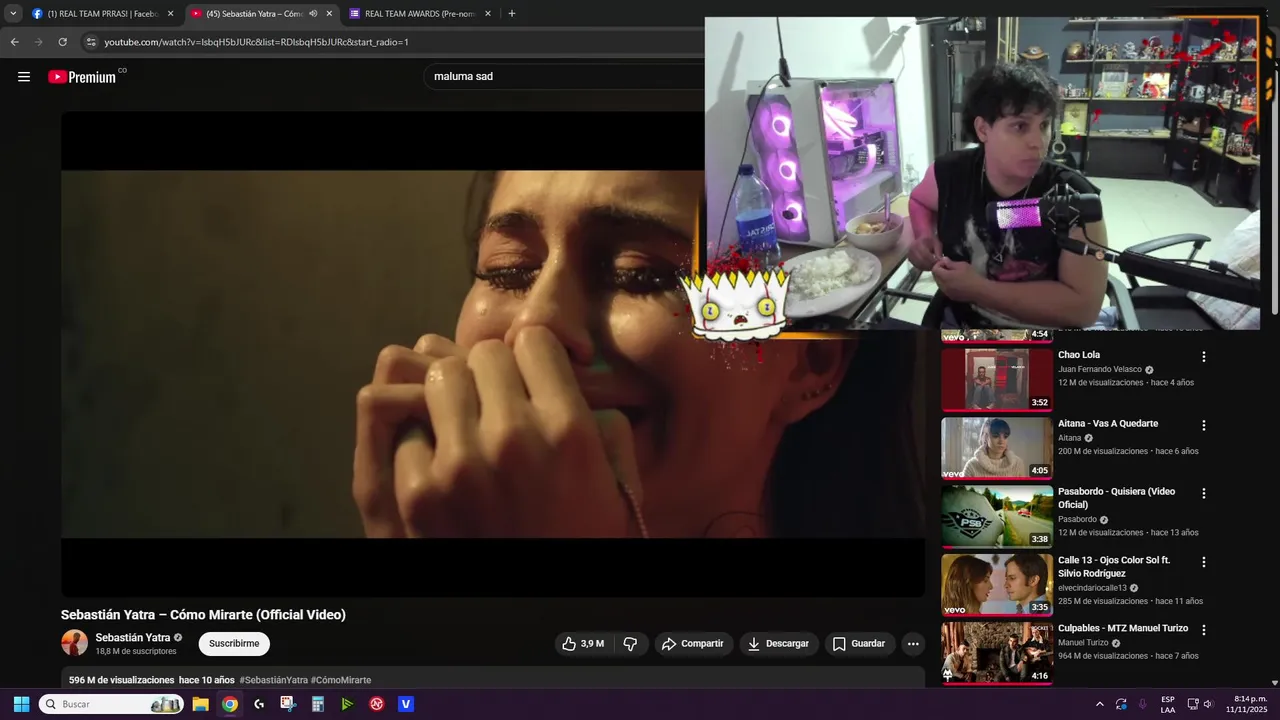Screen dimensions: 1280x720
Task: Play Chao Lola thumbnail
Action: click(997, 379)
